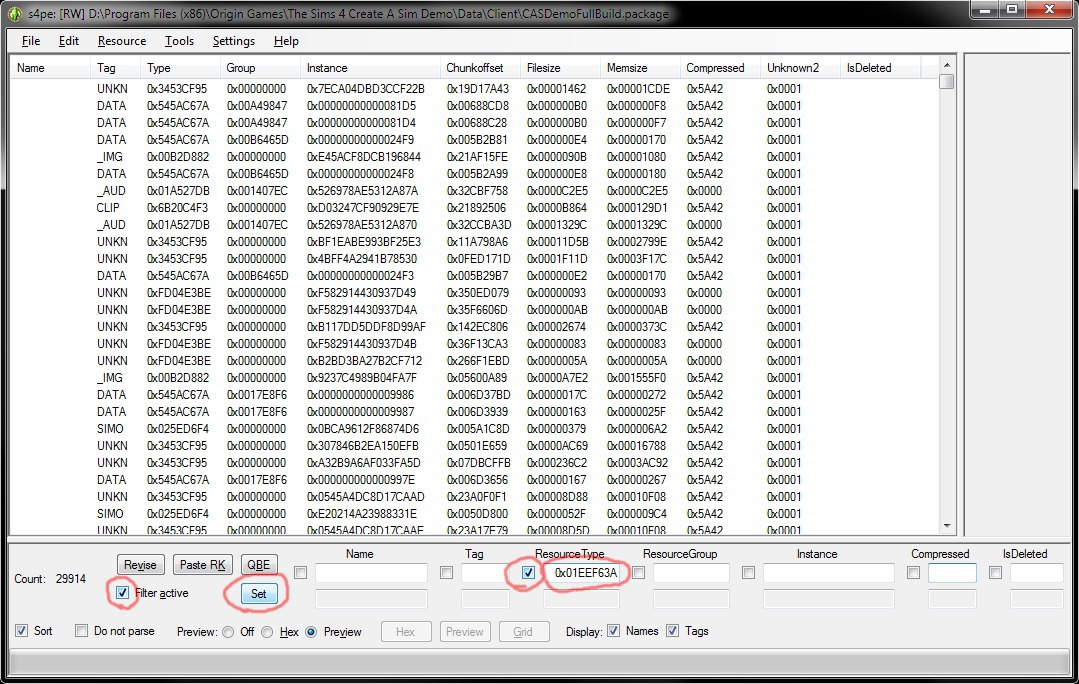Enable the Instance filter checkbox
1079x684 pixels.
coord(749,573)
